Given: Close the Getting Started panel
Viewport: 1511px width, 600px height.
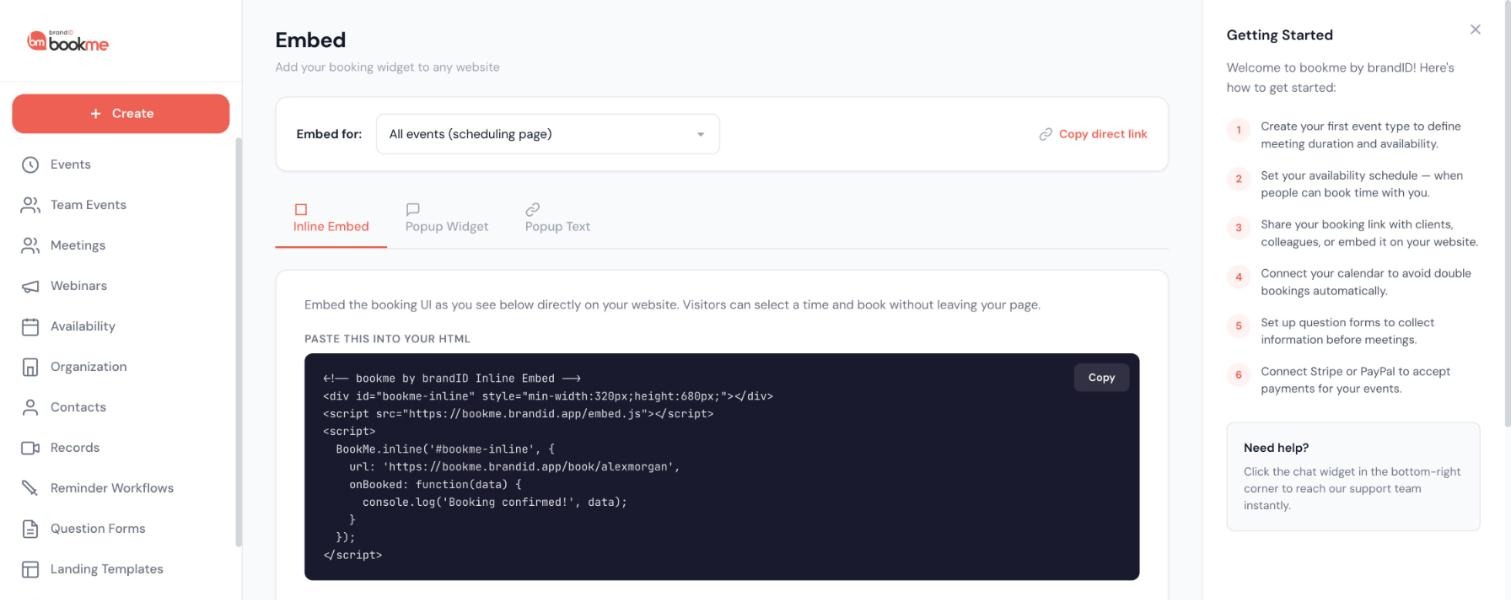Looking at the screenshot, I should pyautogui.click(x=1475, y=30).
